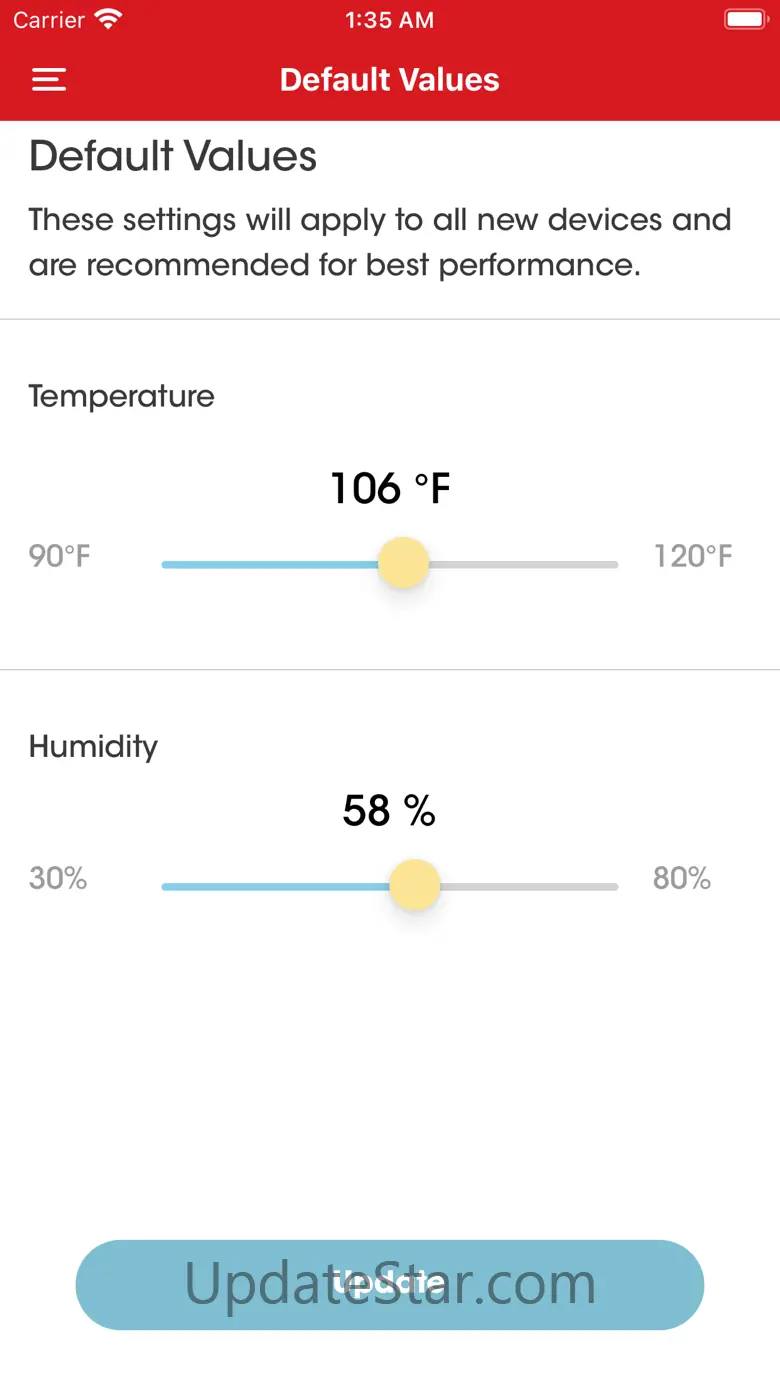Click the Temperature slider's yellow thumb
The height and width of the screenshot is (1387, 780).
[x=403, y=563]
